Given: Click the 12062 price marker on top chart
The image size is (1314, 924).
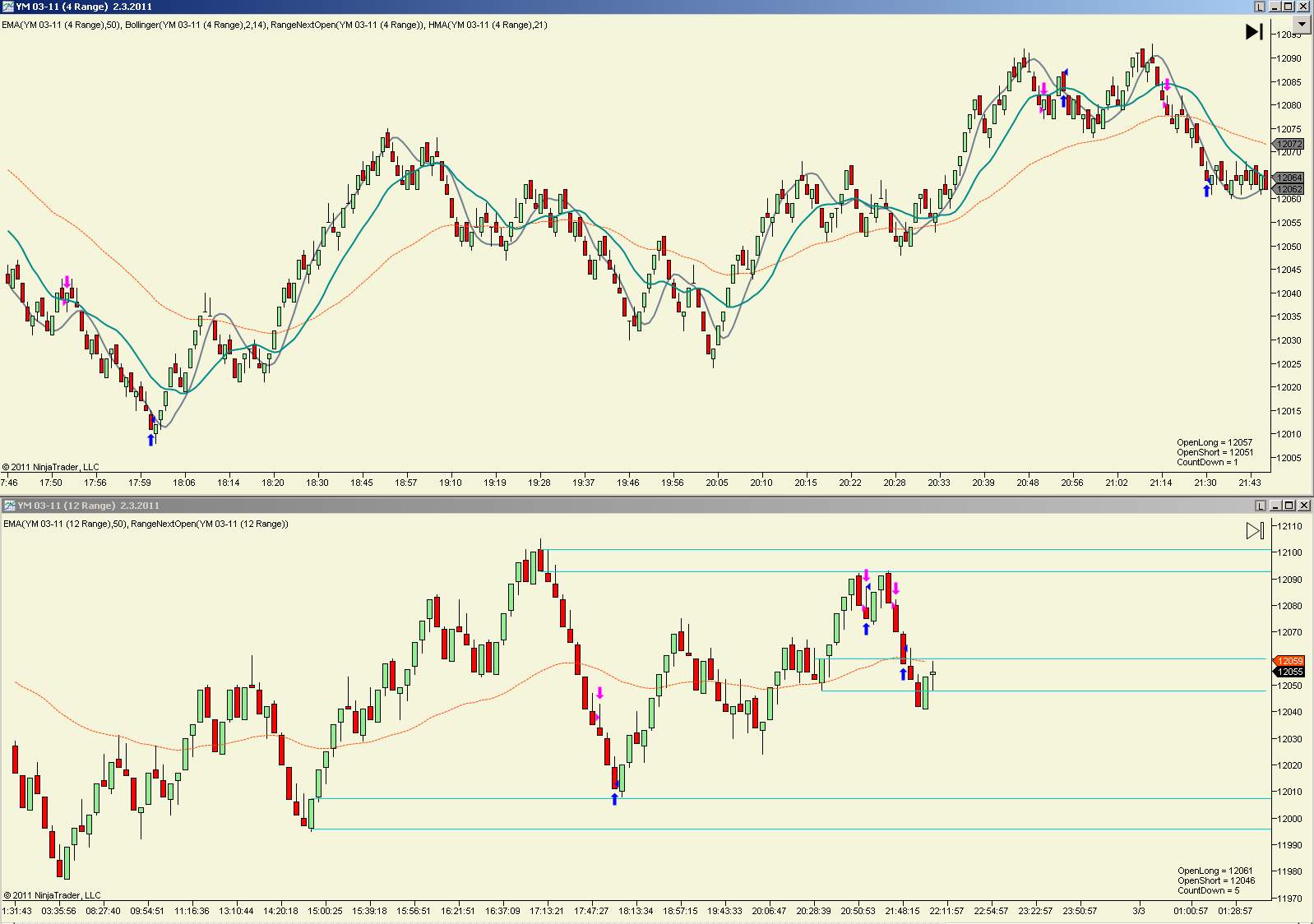Looking at the screenshot, I should (x=1289, y=189).
